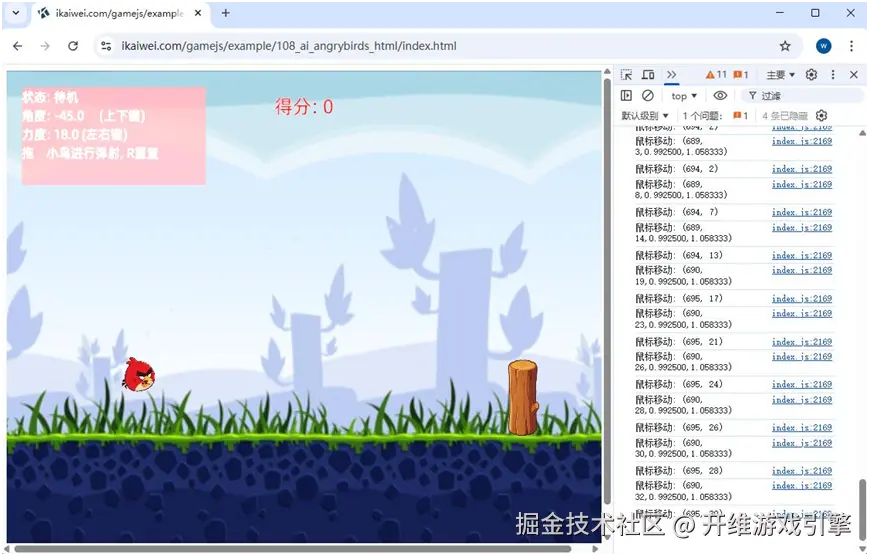
Task: Create a live expression via eye icon
Action: (720, 95)
